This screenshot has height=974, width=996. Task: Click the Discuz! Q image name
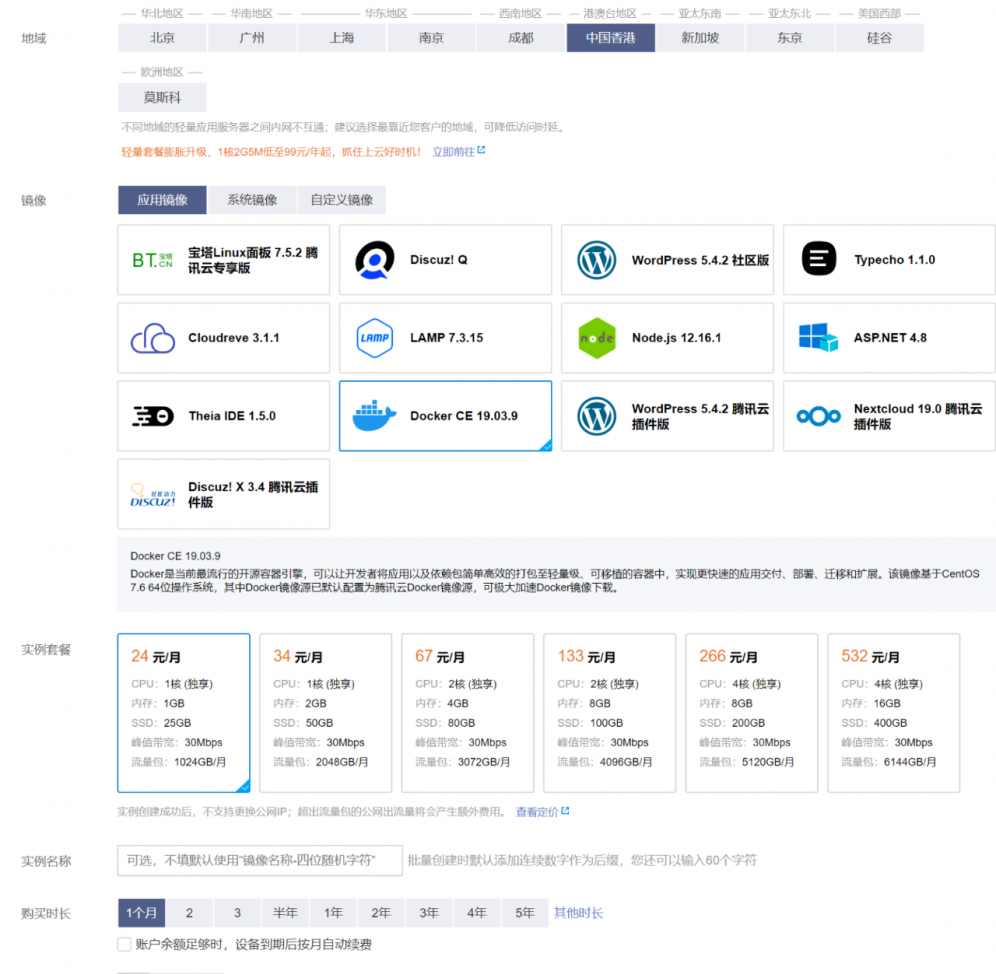(438, 260)
